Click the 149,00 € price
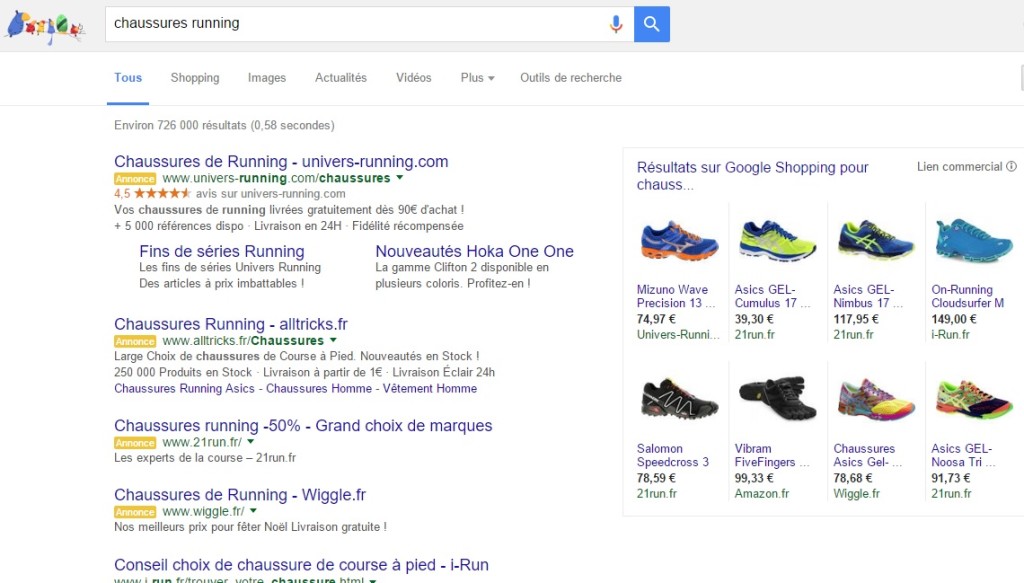The height and width of the screenshot is (583, 1024). 953,319
